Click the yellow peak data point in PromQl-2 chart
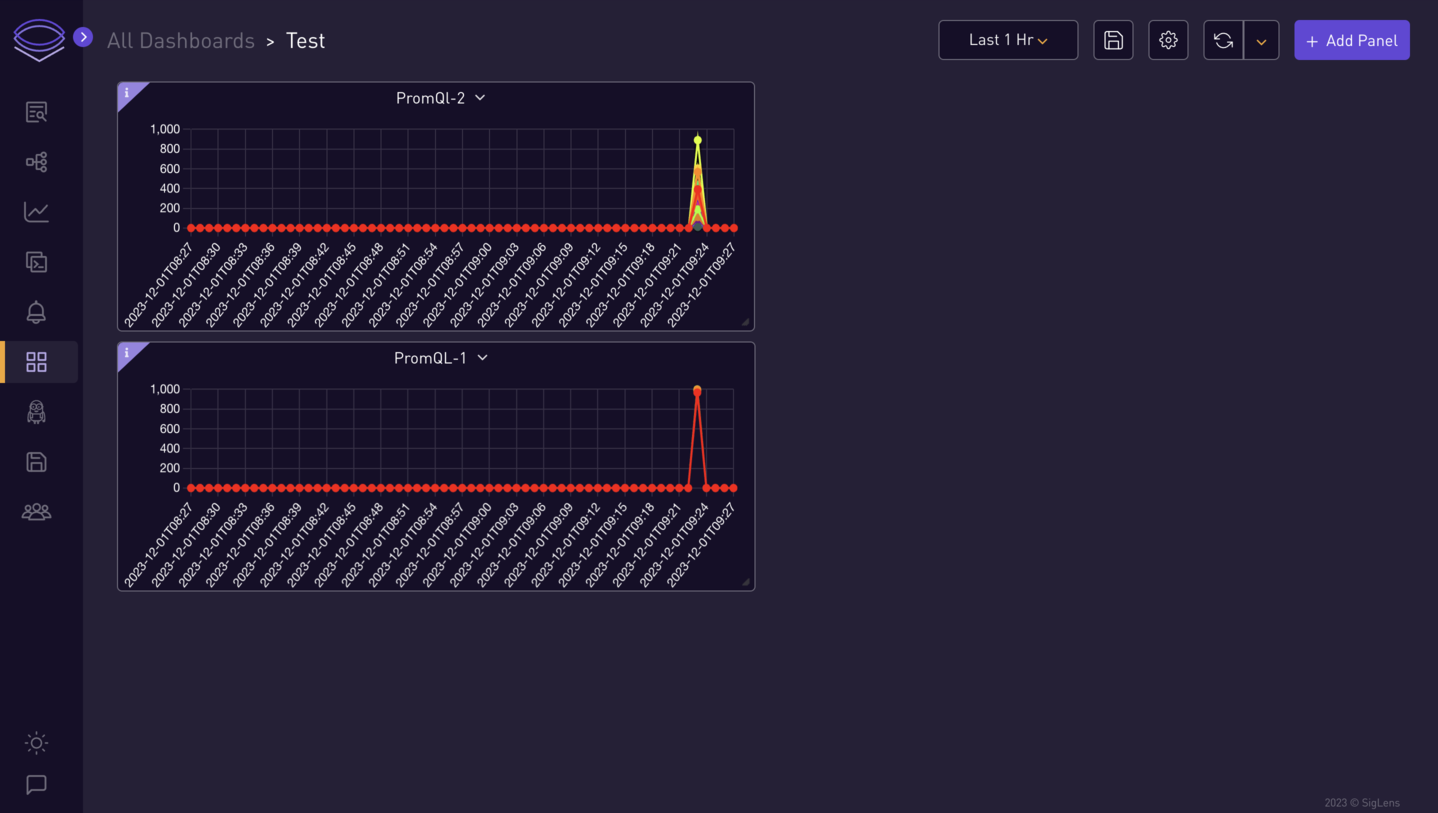Image resolution: width=1438 pixels, height=813 pixels. [697, 141]
